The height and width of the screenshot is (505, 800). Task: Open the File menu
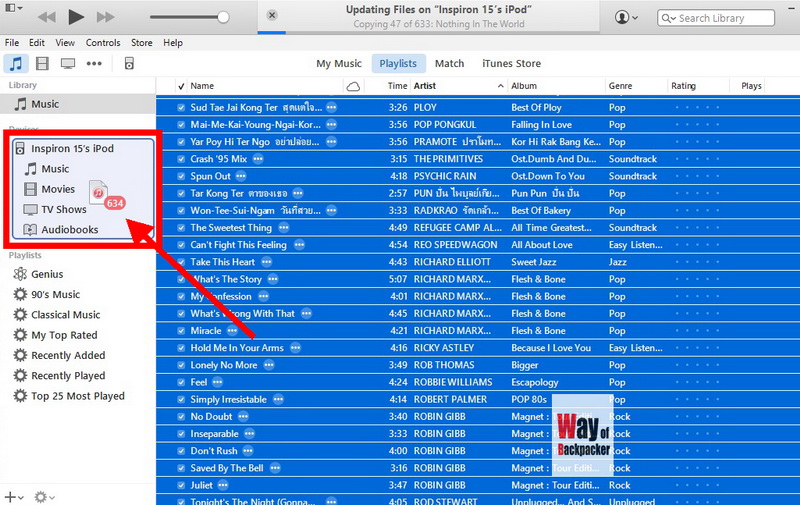(12, 43)
